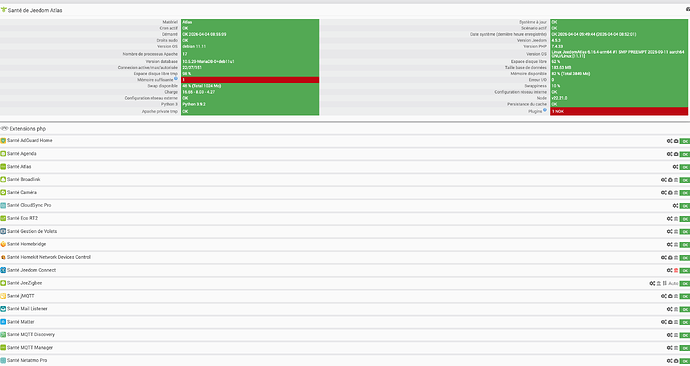690x366 pixels.
Task: Click the gears icon in Santé Eco RT2 row
Action: pos(669,219)
